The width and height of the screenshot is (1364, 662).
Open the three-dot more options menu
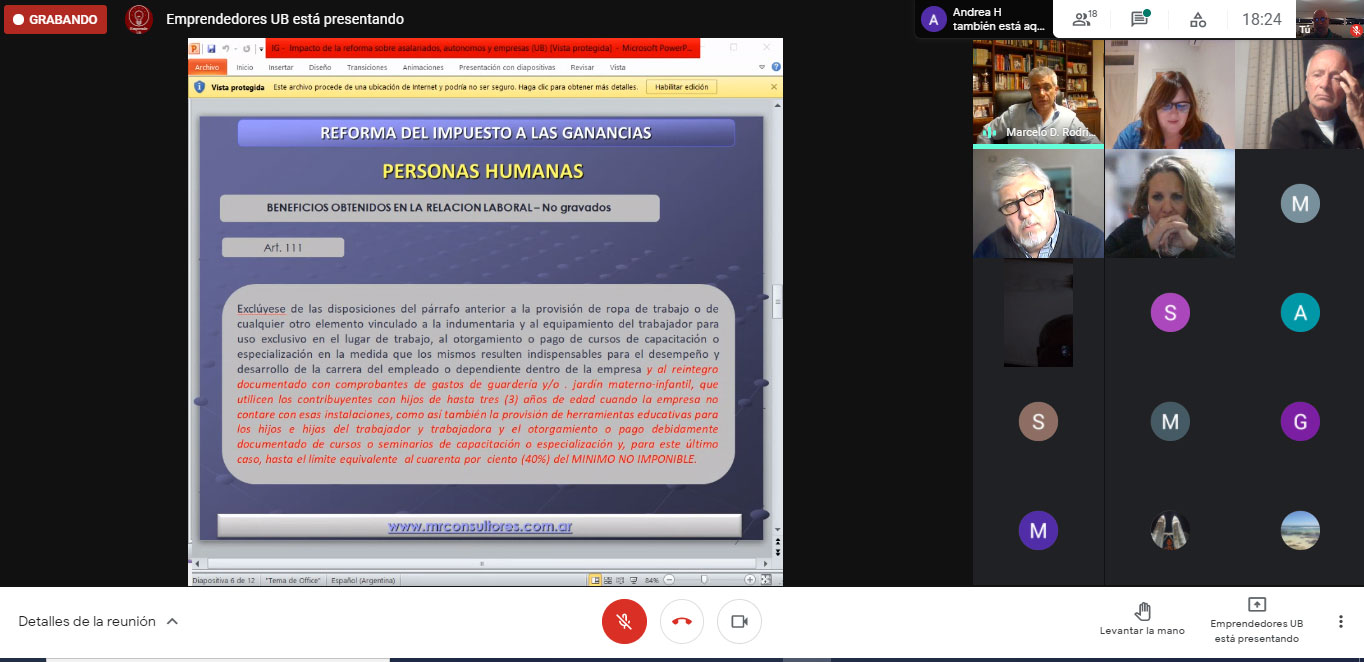pyautogui.click(x=1340, y=621)
